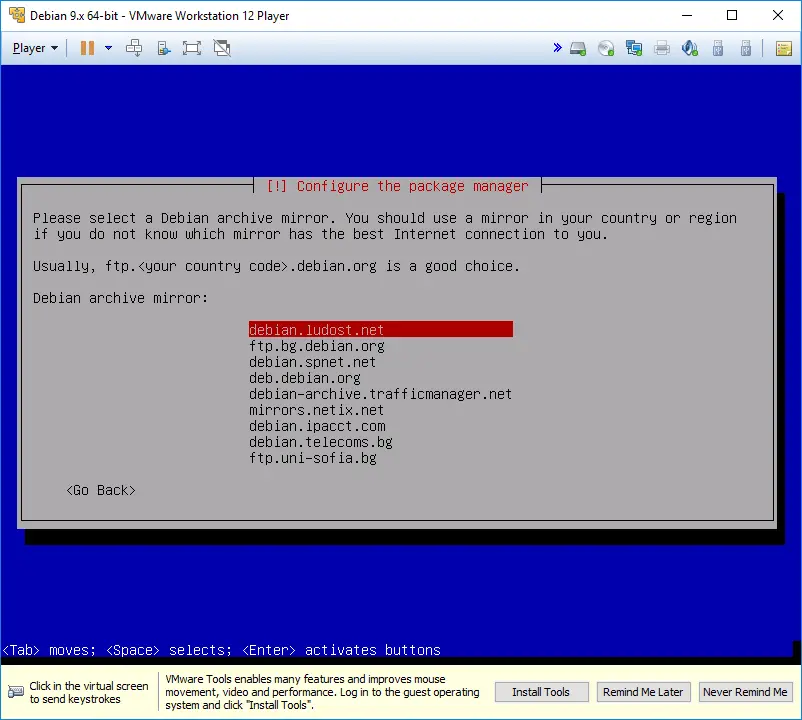Image resolution: width=802 pixels, height=720 pixels.
Task: Activate the Go Back button
Action: pos(101,490)
